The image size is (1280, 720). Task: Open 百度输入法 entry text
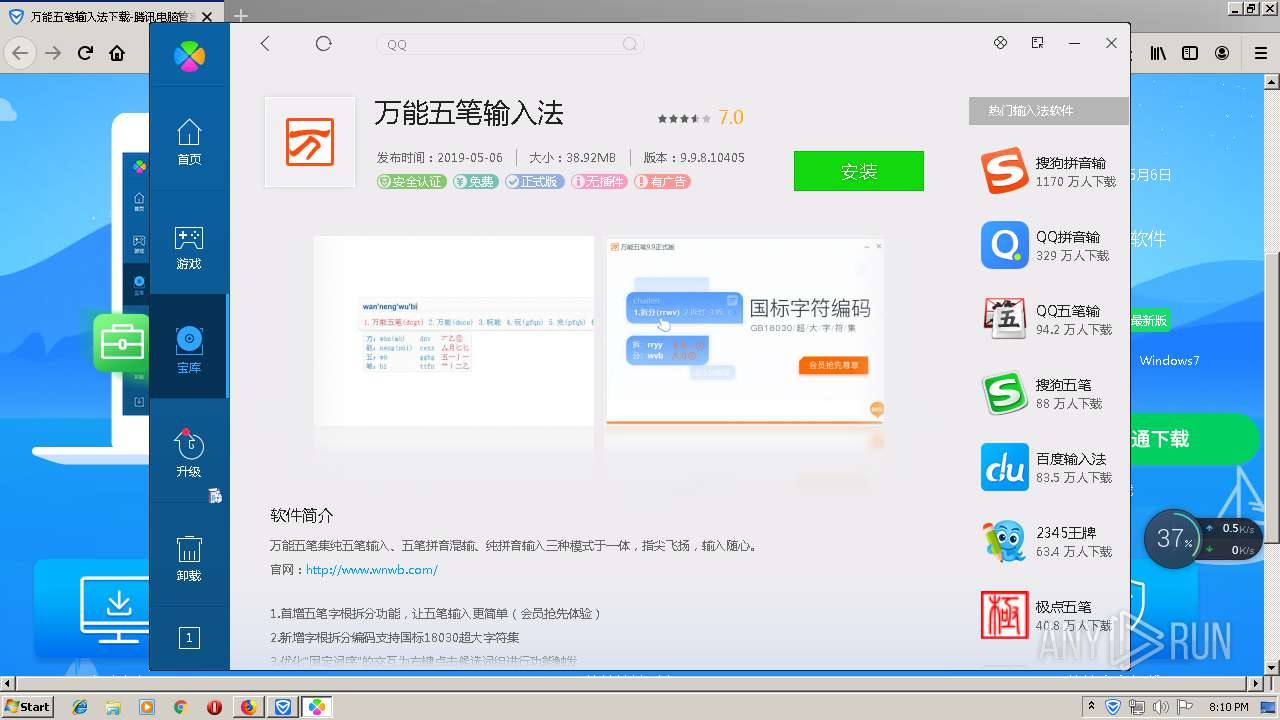[1071, 459]
